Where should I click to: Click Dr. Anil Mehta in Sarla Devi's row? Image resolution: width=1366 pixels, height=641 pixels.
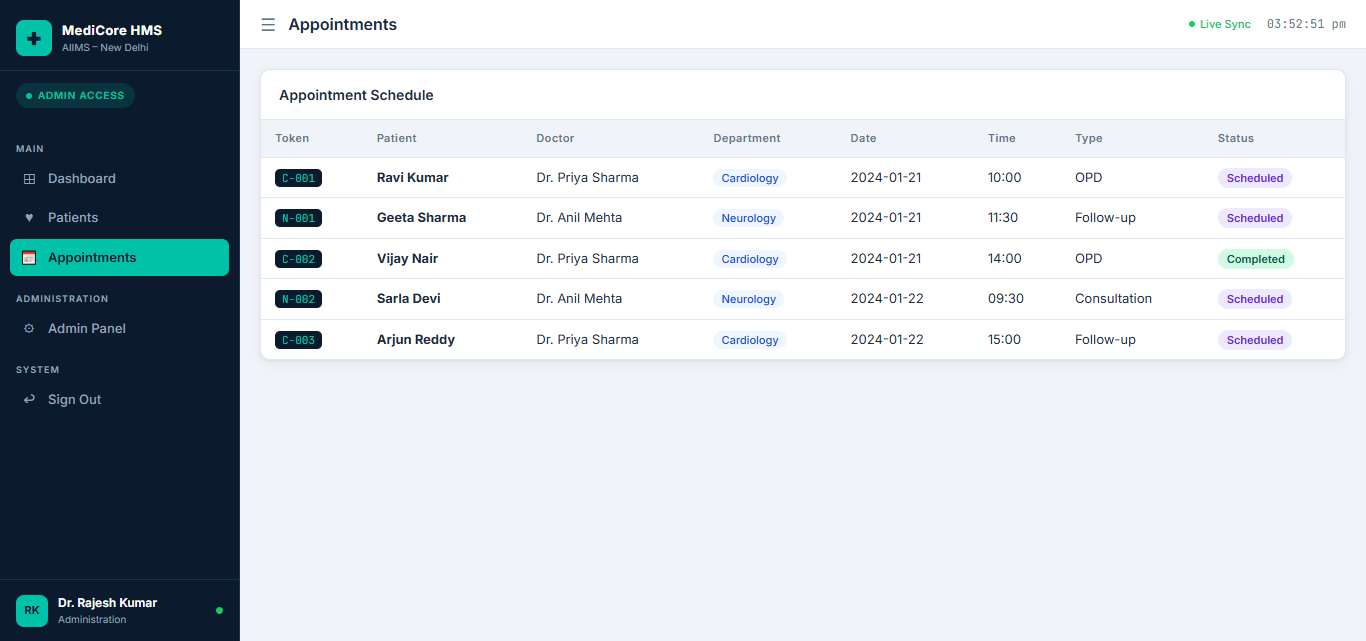coord(579,299)
